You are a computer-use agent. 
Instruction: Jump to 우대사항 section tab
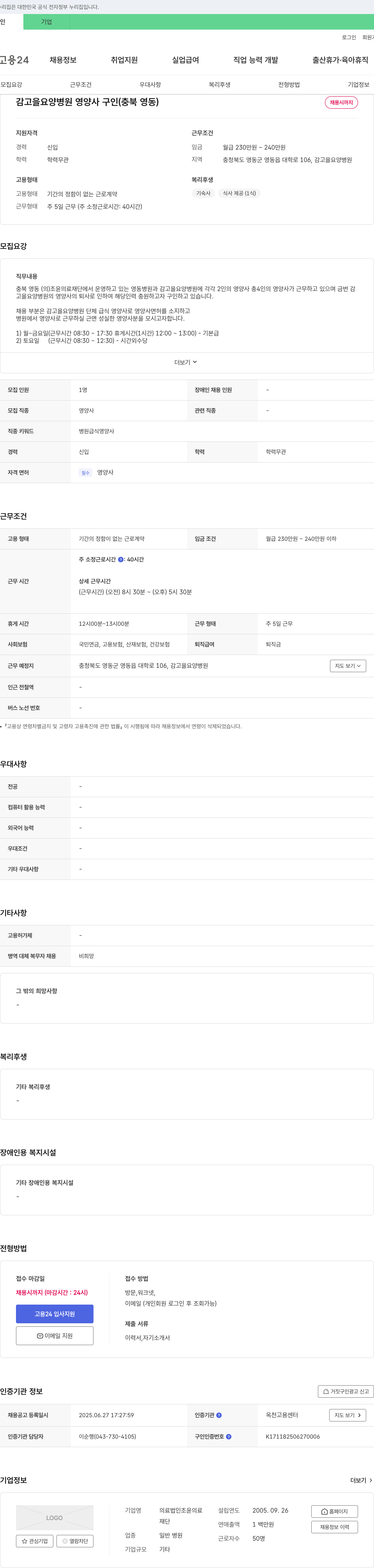[x=150, y=85]
